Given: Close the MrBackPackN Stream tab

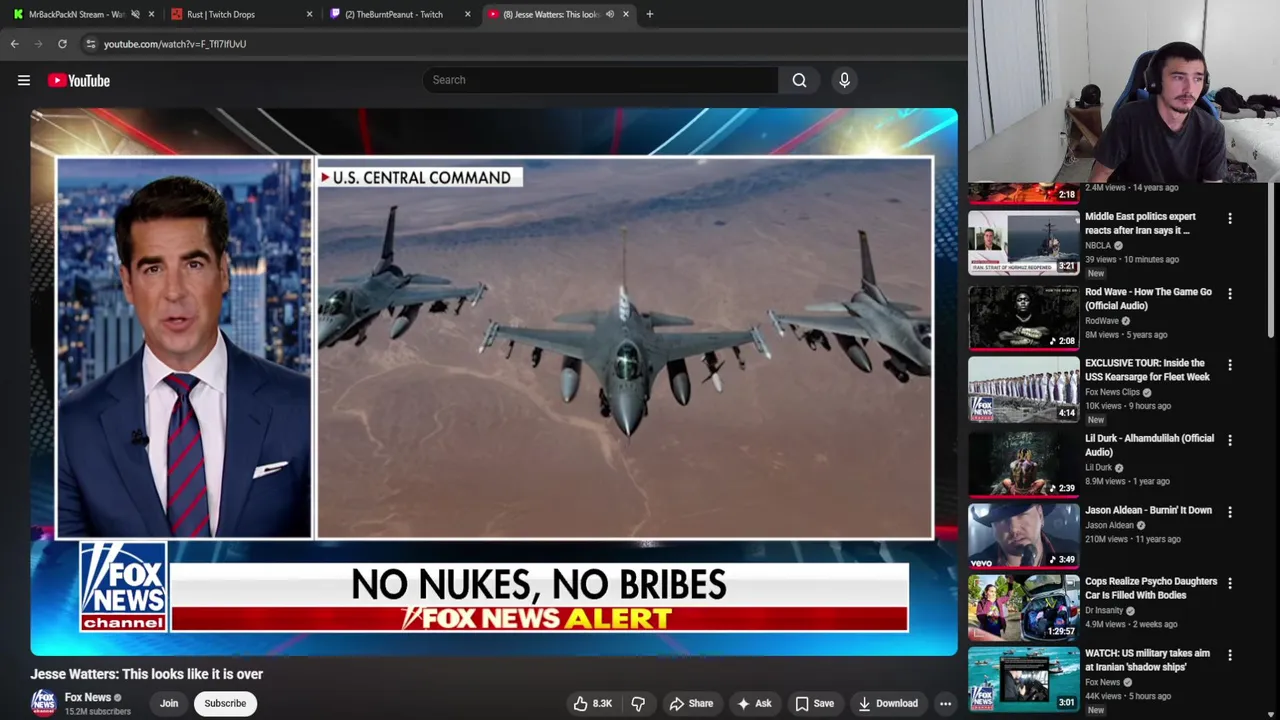Looking at the screenshot, I should coord(151,14).
